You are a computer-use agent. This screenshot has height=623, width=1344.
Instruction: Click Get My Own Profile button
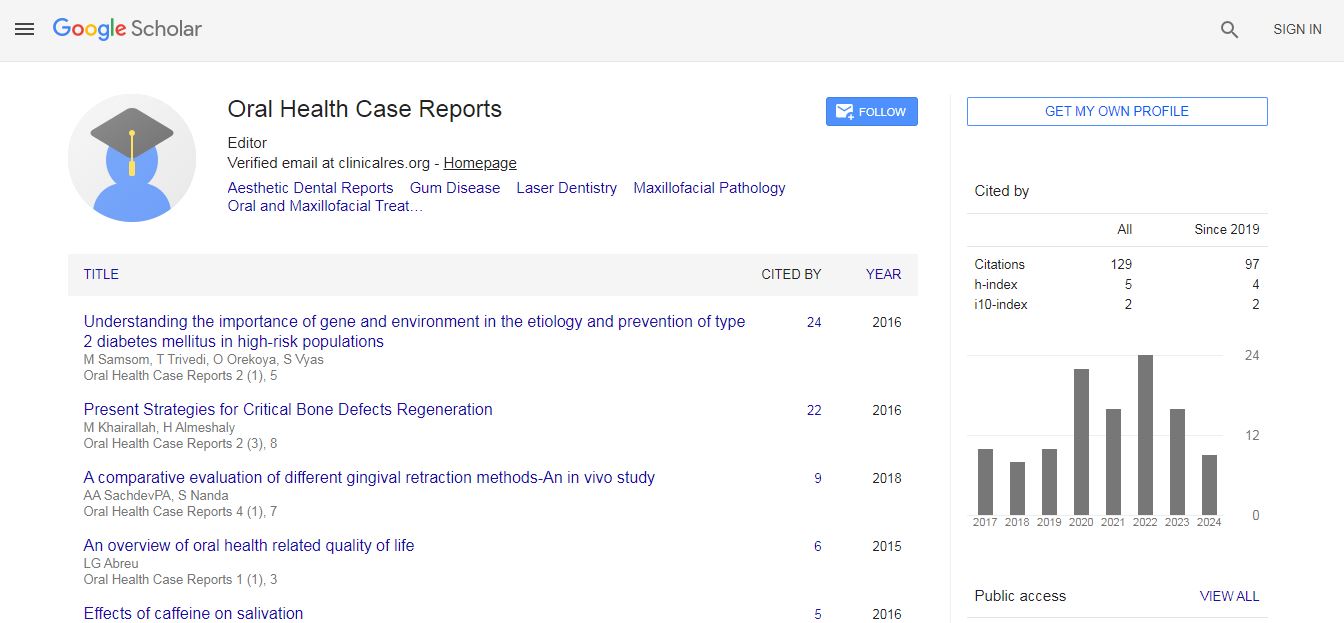[1116, 112]
